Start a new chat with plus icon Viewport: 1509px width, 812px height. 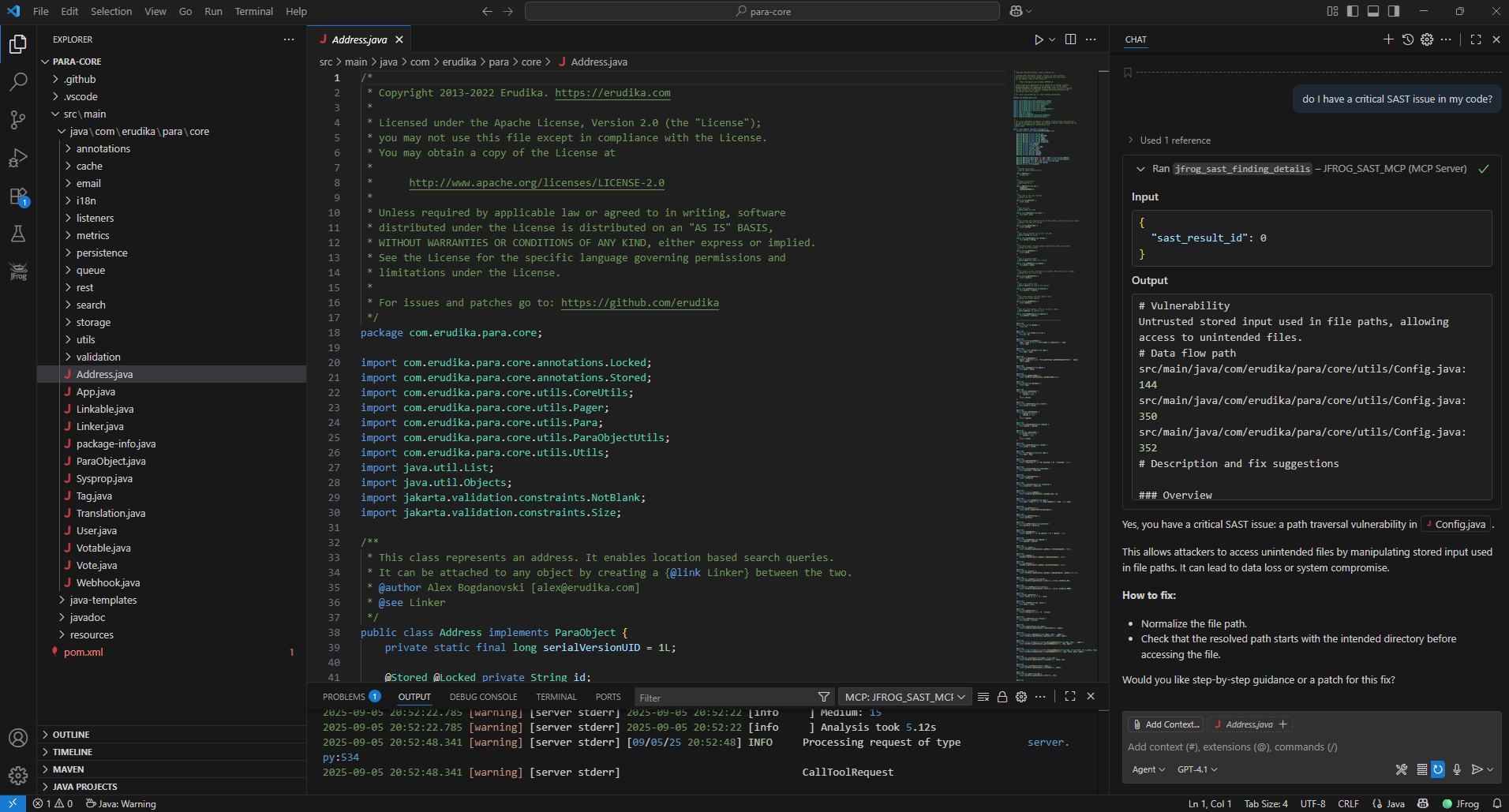(x=1388, y=39)
